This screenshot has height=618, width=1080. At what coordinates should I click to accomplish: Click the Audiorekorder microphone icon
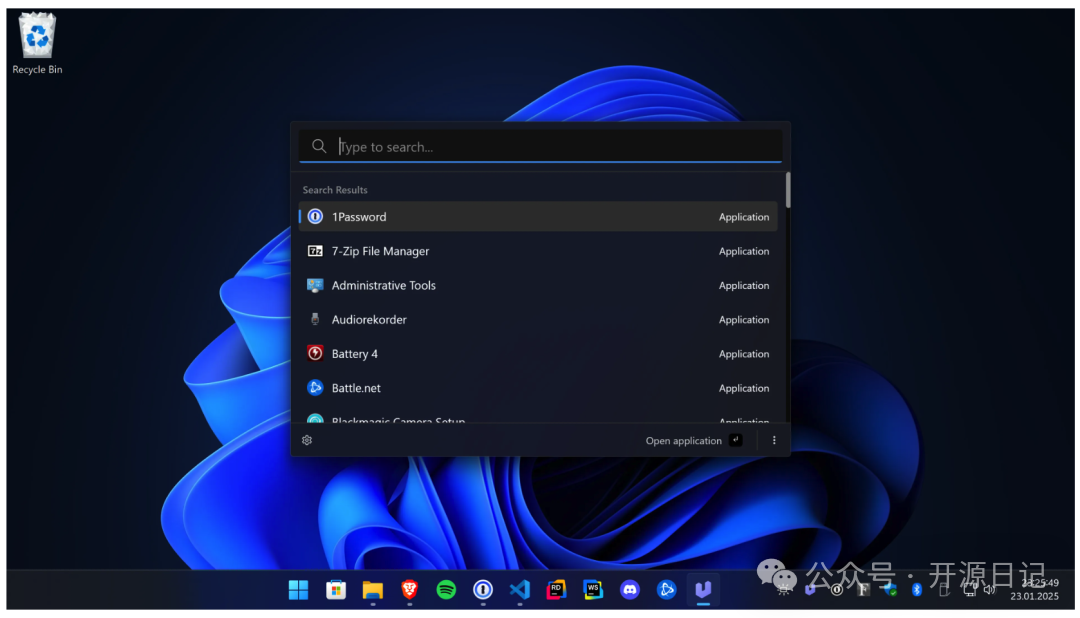[315, 320]
